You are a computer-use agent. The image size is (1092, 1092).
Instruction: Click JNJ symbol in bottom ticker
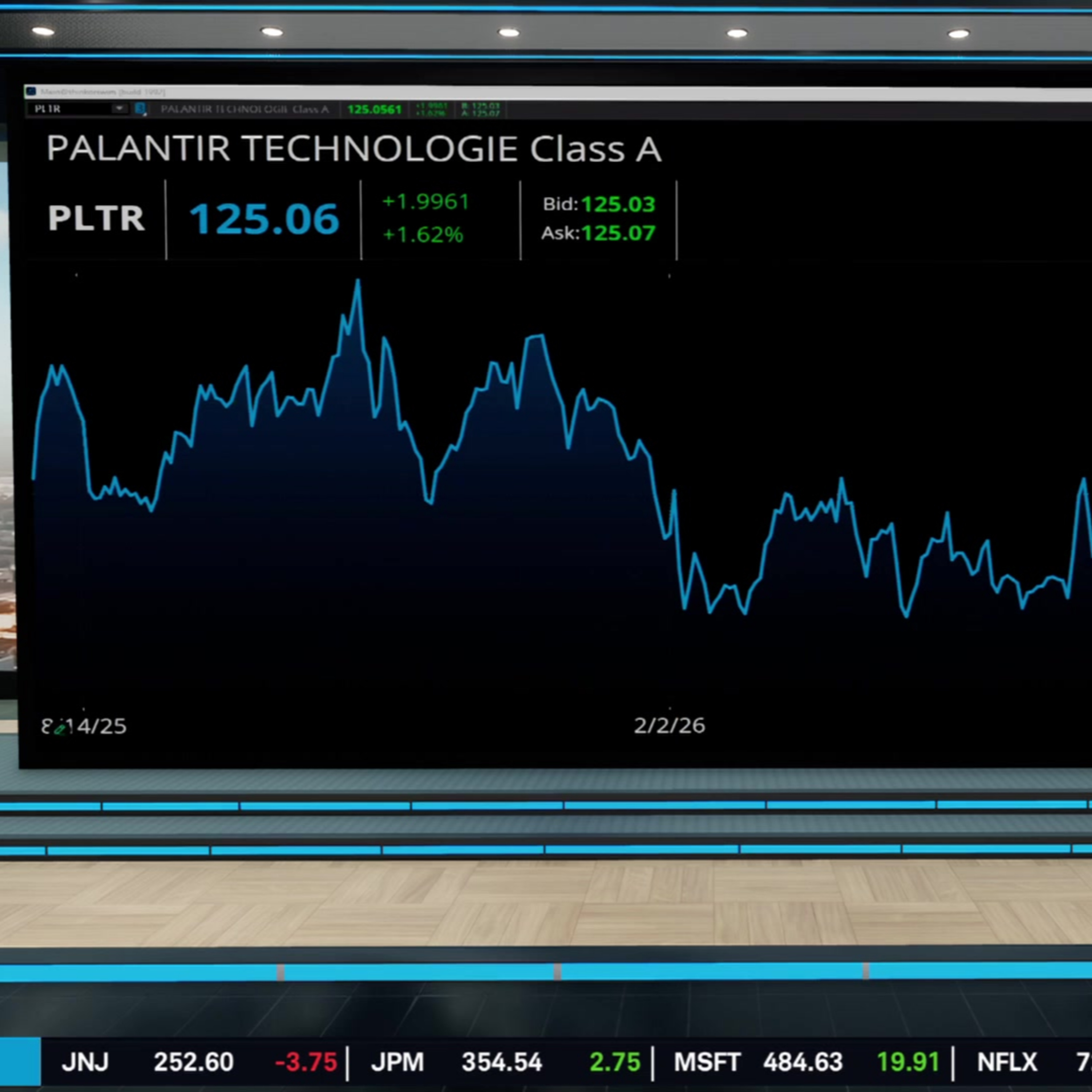pos(85,1062)
